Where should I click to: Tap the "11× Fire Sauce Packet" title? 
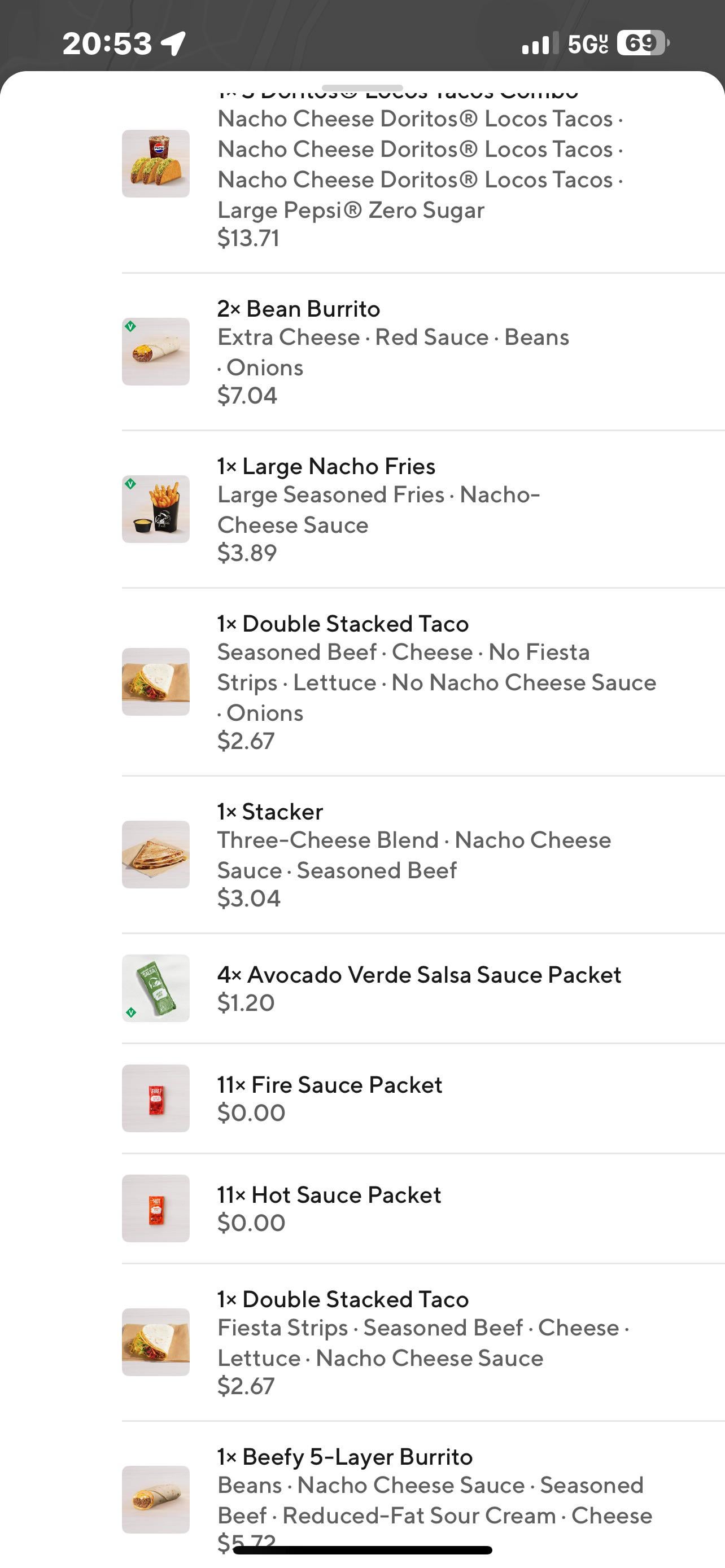point(329,1085)
